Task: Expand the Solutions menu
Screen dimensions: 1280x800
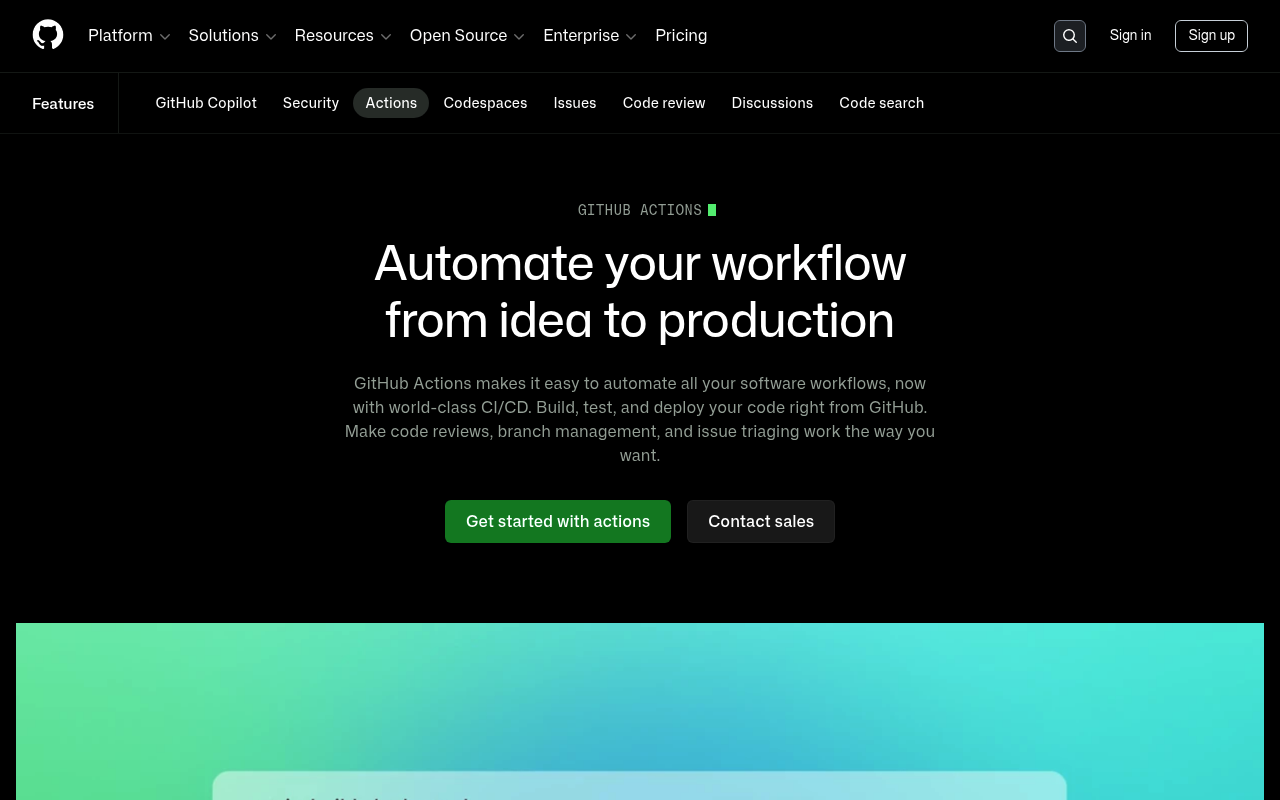Action: (232, 36)
